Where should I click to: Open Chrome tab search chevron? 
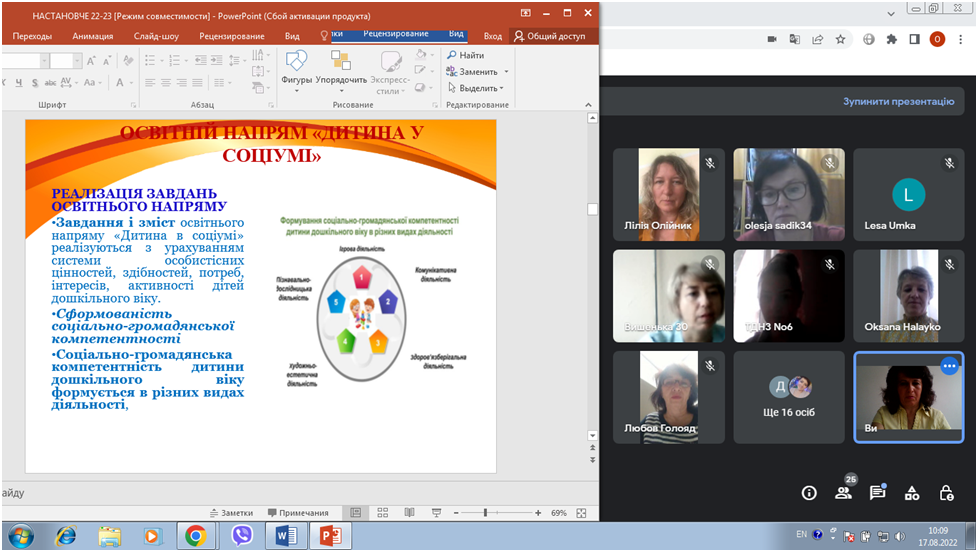click(891, 13)
